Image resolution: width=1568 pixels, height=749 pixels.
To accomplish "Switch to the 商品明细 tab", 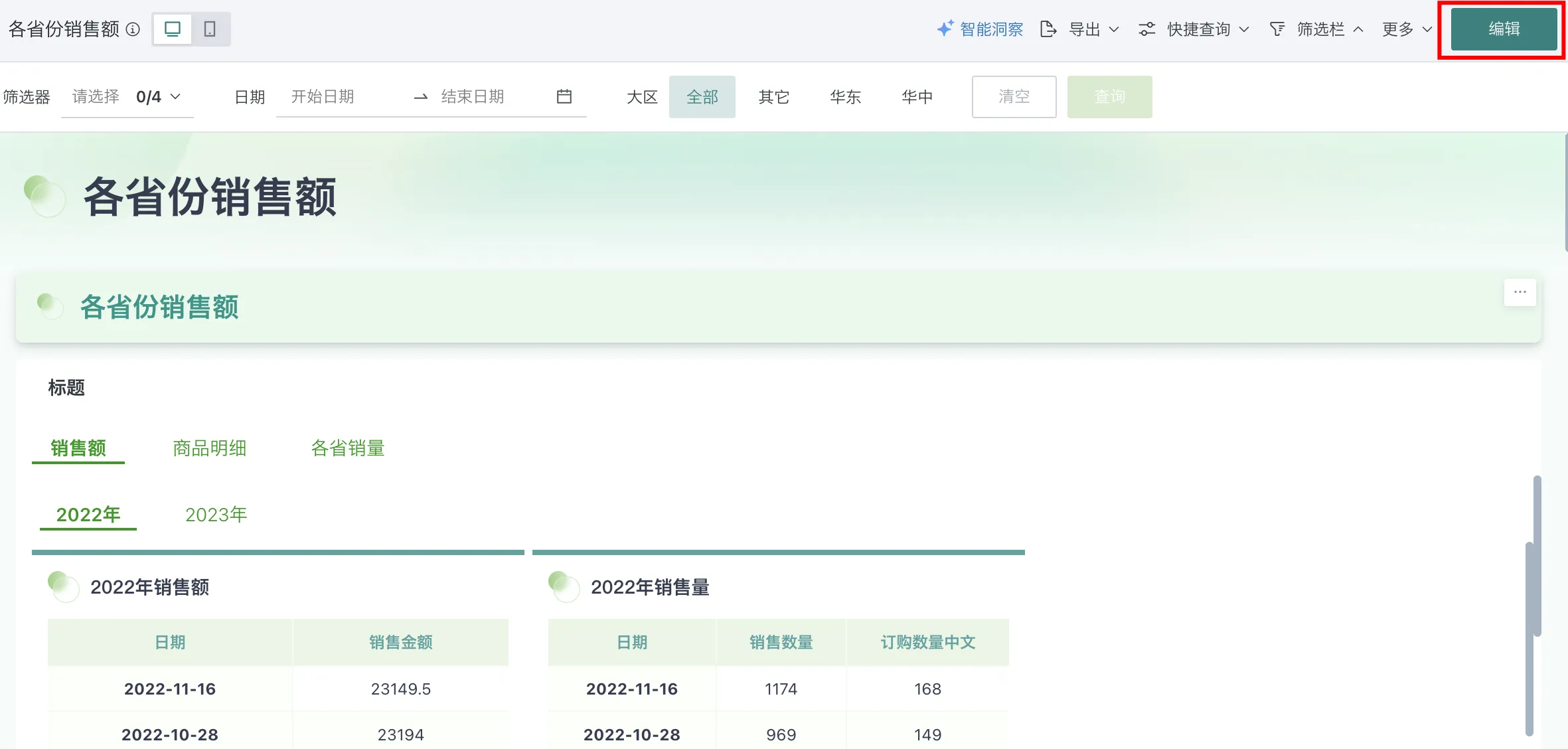I will point(209,448).
